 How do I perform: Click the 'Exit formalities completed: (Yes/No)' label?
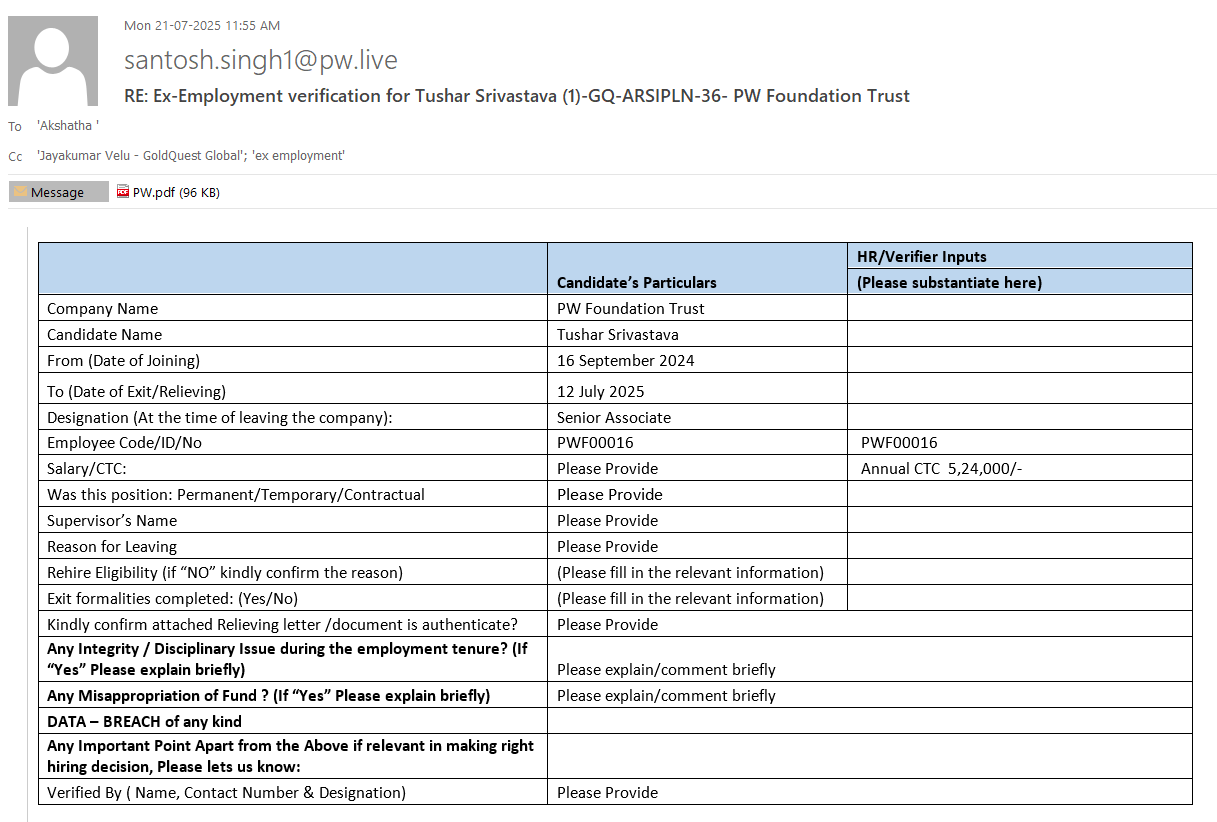[x=173, y=598]
